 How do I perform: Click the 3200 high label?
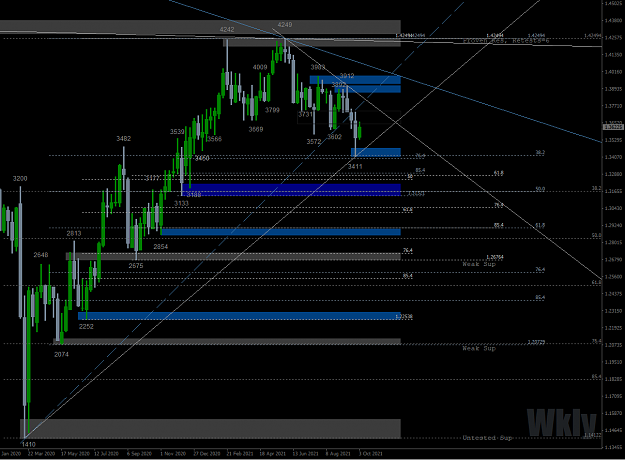20,179
